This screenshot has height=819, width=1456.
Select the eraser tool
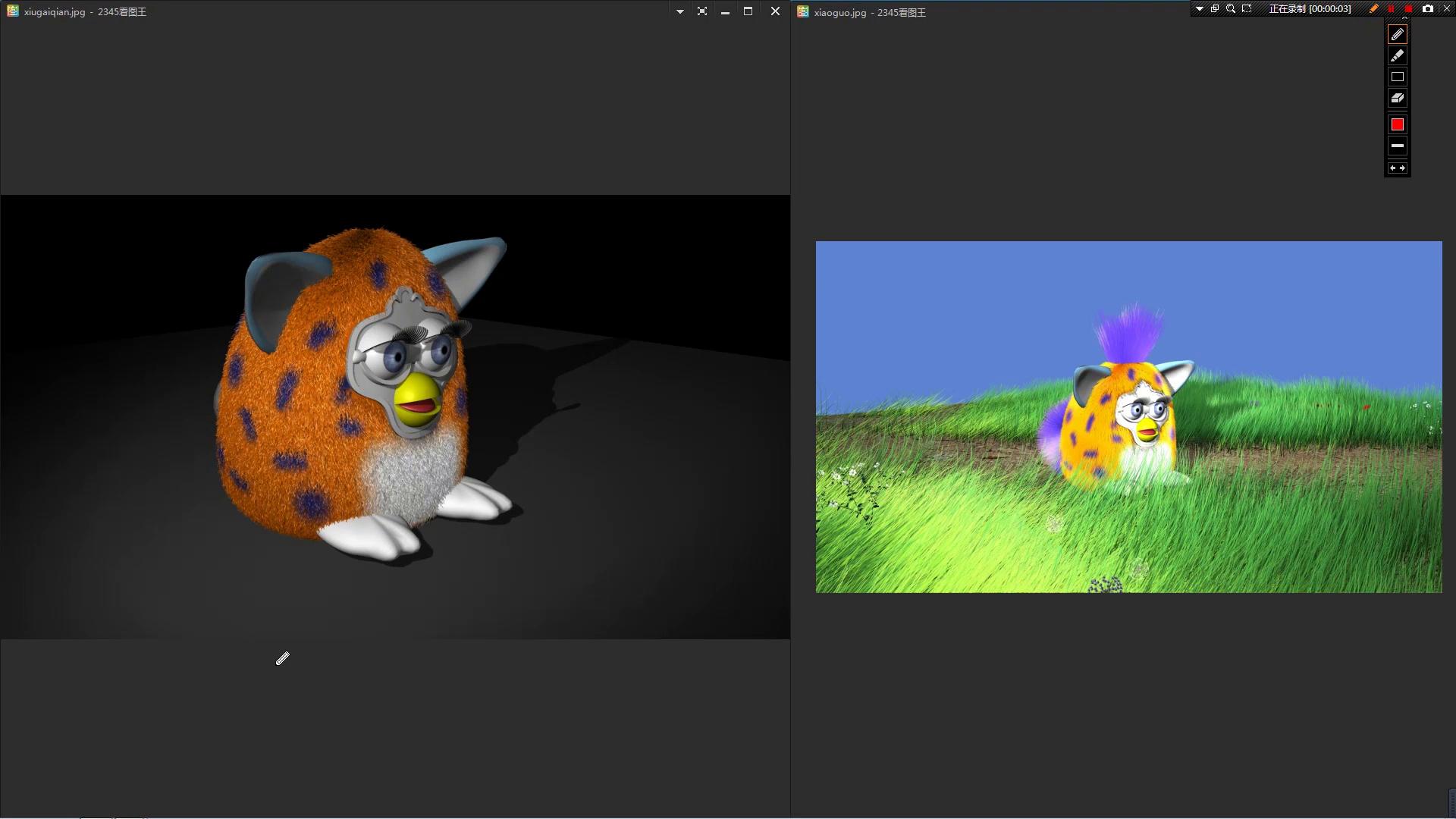[x=1398, y=98]
